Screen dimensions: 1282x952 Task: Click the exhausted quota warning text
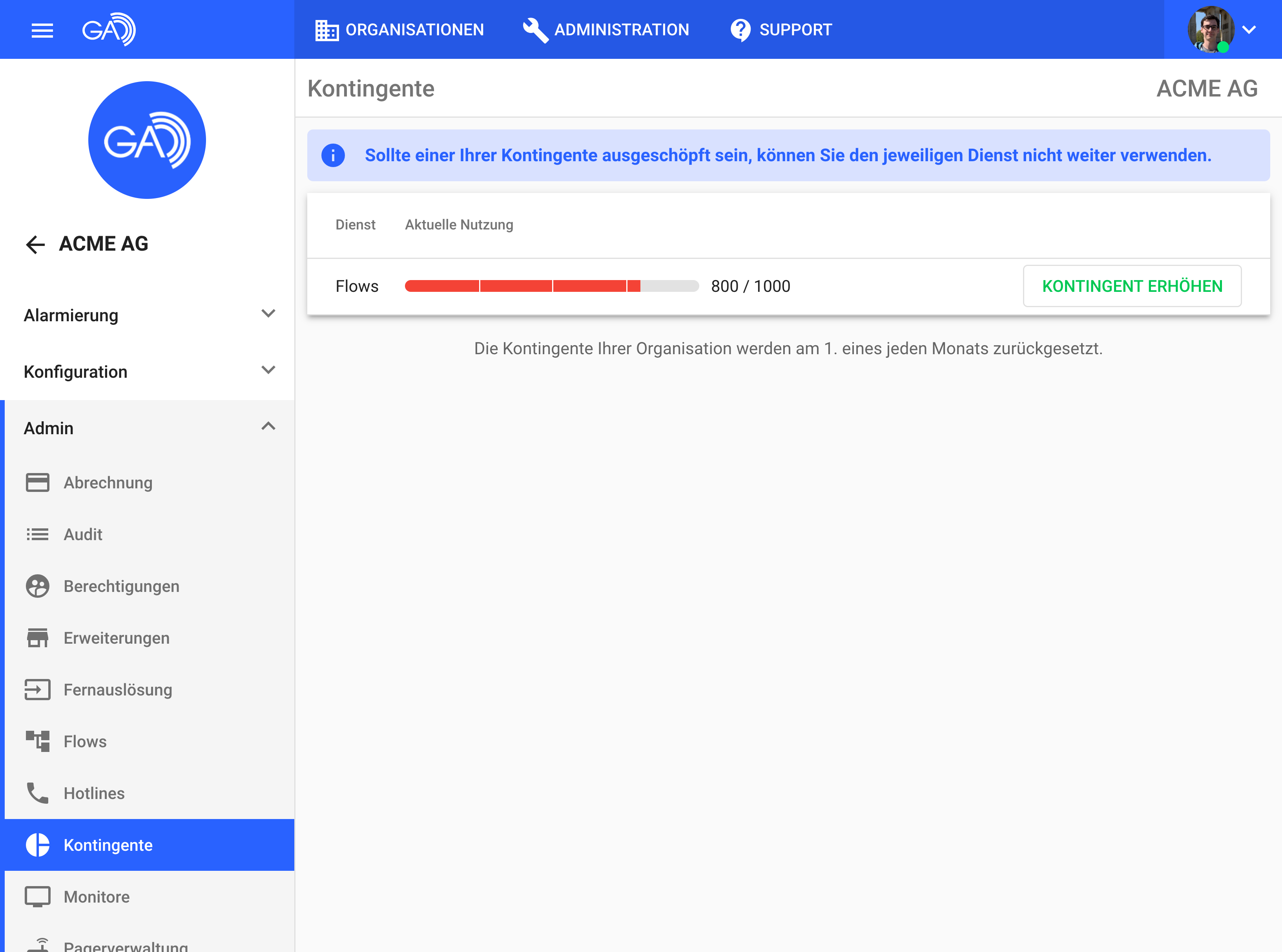tap(788, 156)
